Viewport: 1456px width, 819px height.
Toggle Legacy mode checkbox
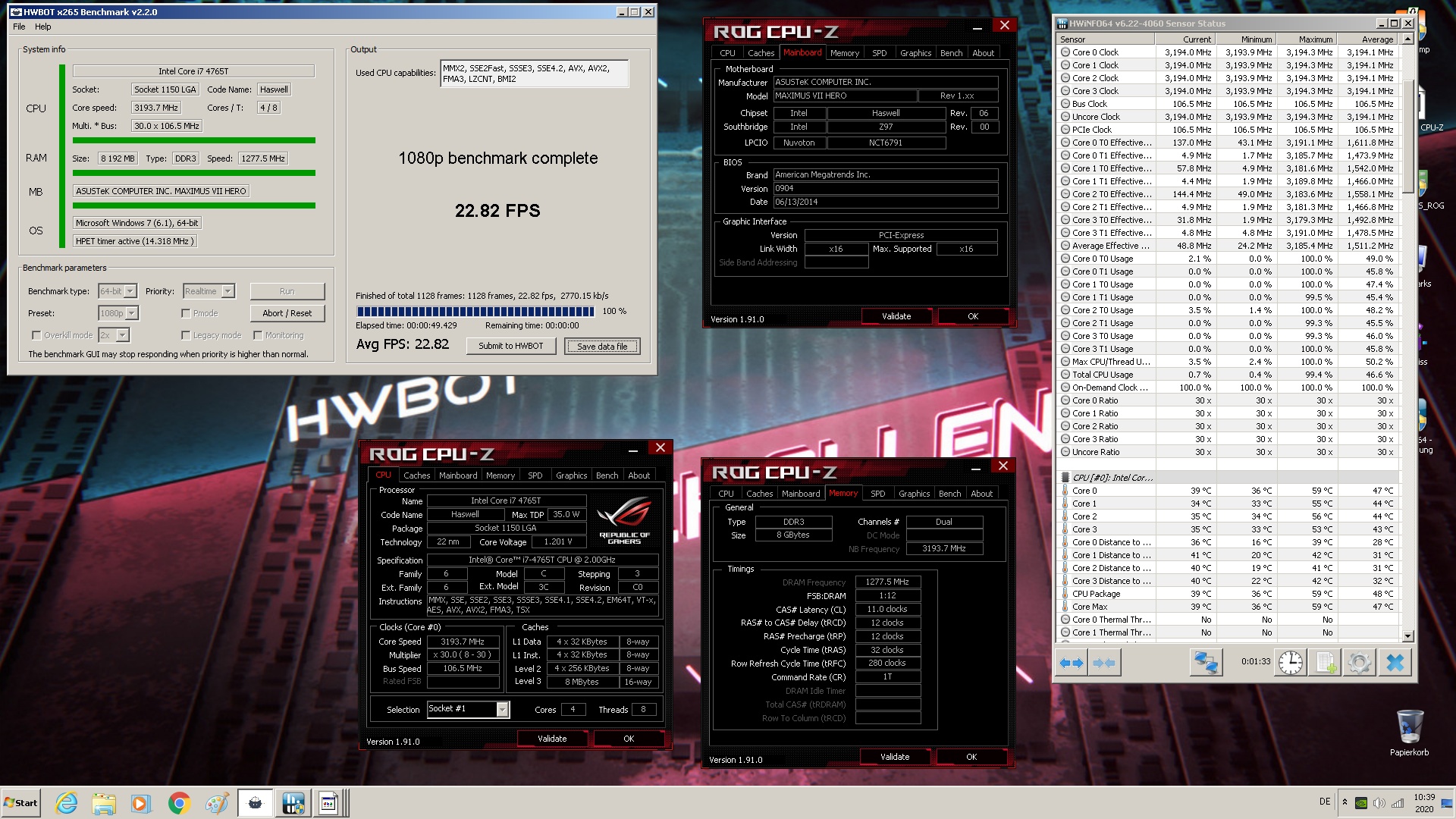pos(186,335)
